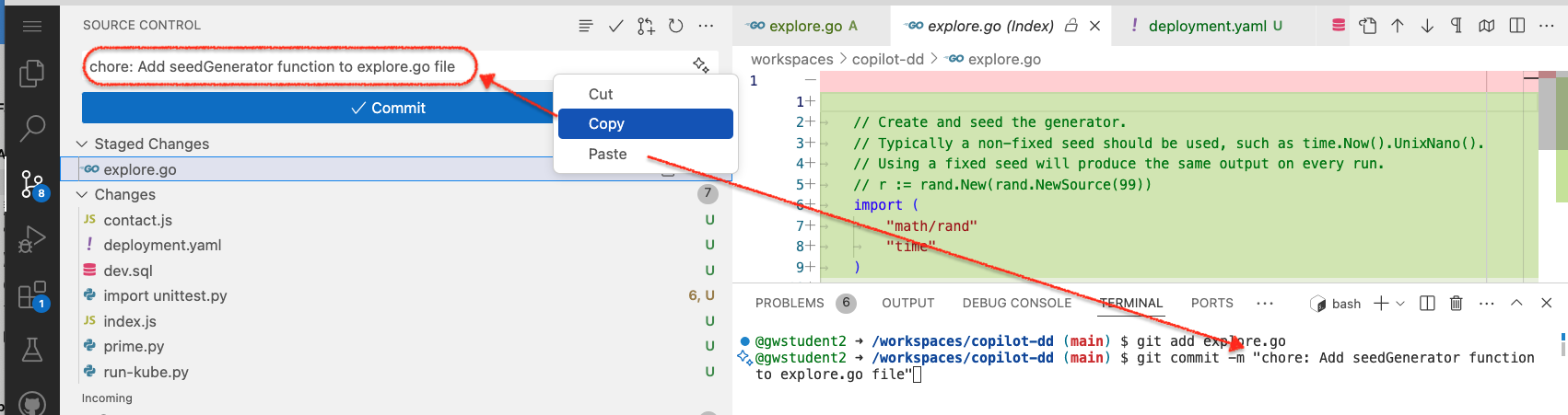Split the terminal pane
The image size is (1568, 415).
coord(1427,303)
